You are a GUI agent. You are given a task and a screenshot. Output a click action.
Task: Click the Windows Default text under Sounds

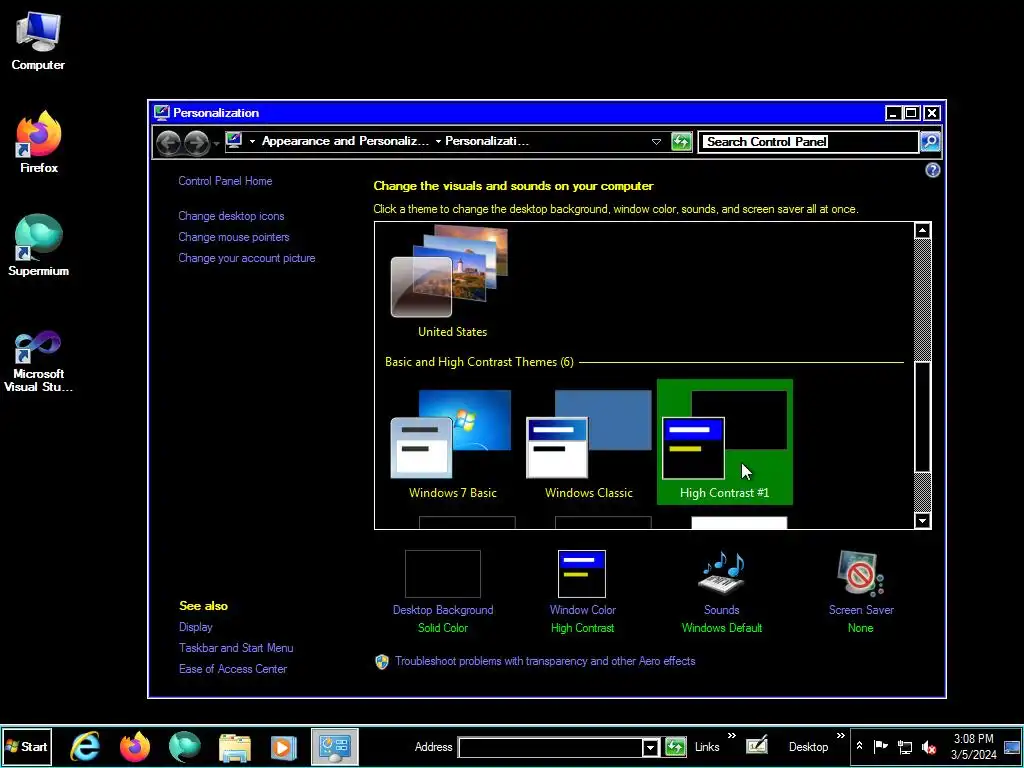pyautogui.click(x=722, y=628)
